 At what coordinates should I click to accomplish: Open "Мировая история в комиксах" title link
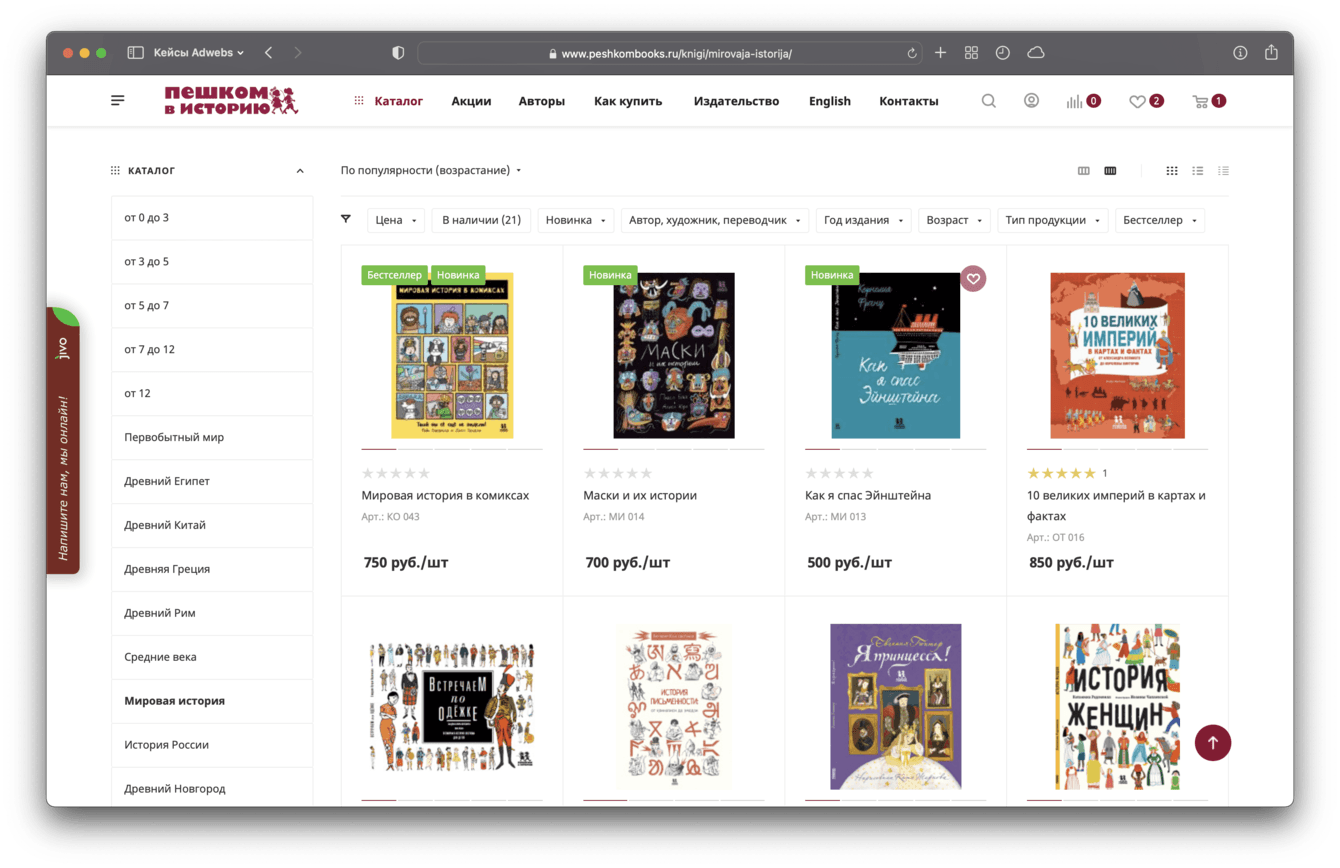click(445, 495)
